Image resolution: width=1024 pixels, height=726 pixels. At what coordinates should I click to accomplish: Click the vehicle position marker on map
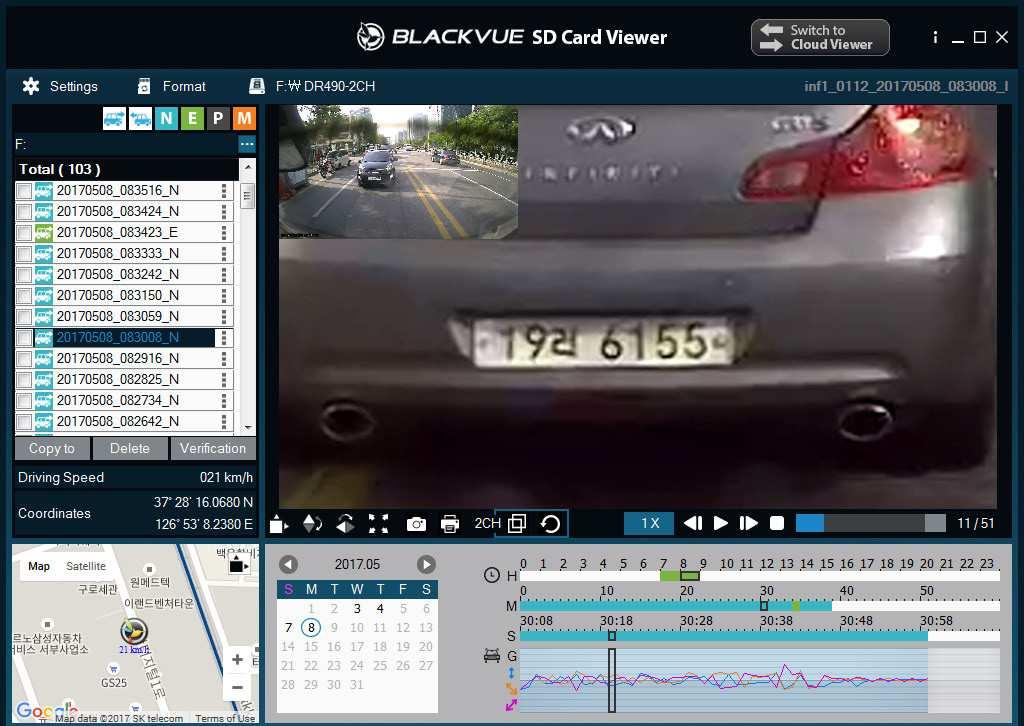[134, 631]
